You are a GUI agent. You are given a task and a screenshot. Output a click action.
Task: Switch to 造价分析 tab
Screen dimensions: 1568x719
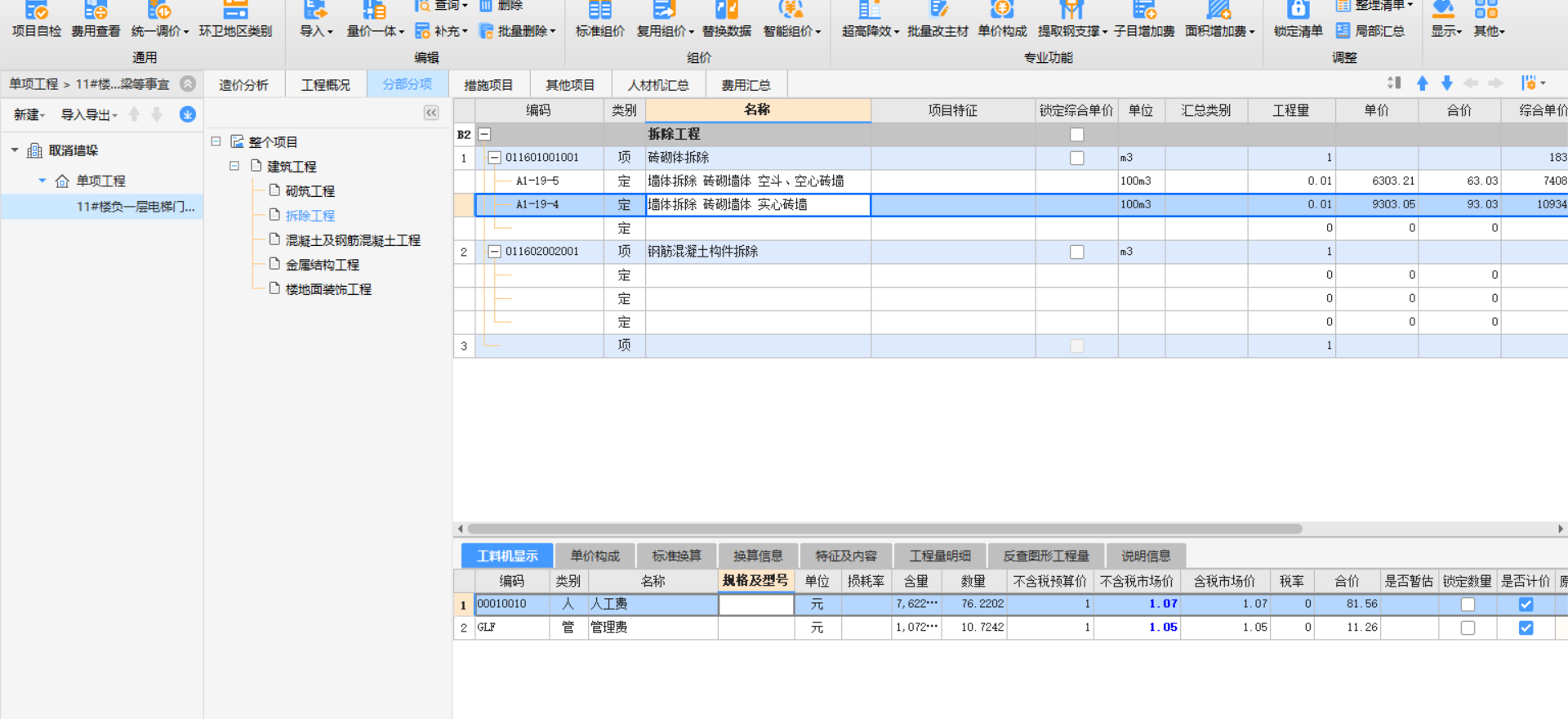(243, 85)
